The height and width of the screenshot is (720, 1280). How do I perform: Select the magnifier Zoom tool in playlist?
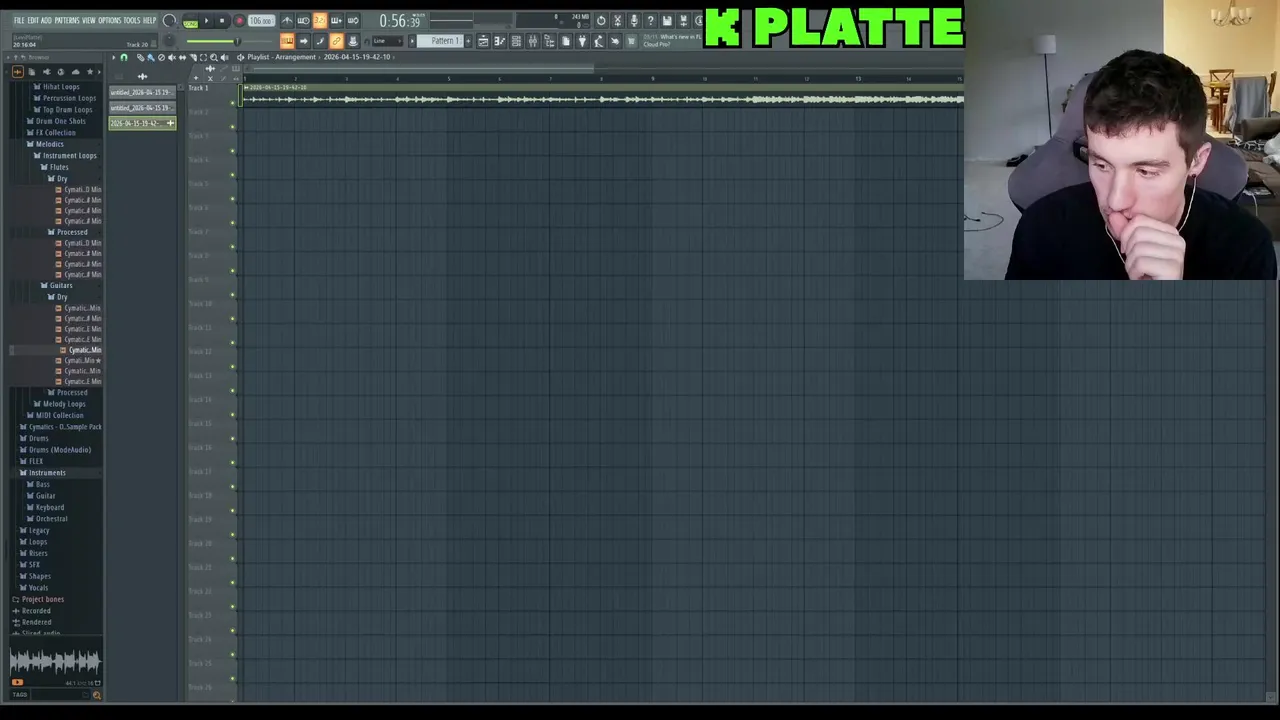point(214,57)
